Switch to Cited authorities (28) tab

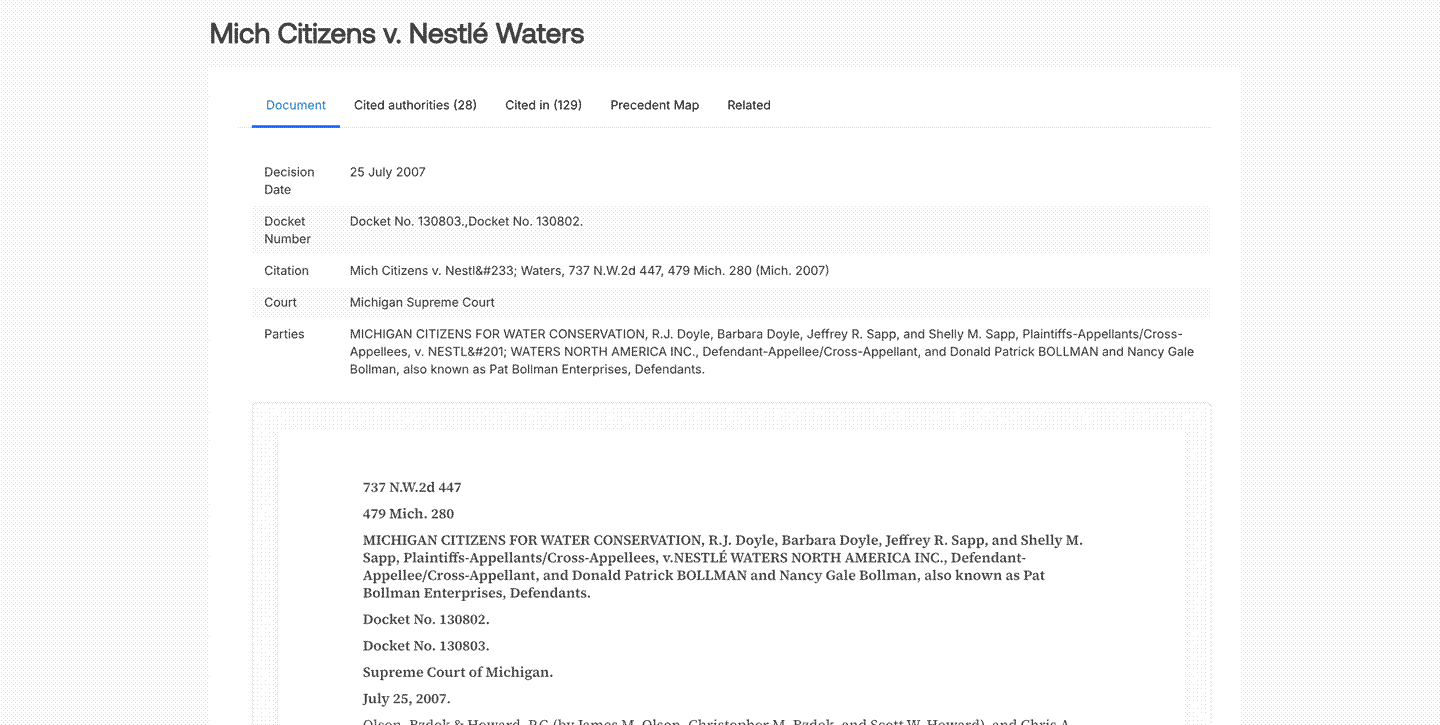[415, 105]
